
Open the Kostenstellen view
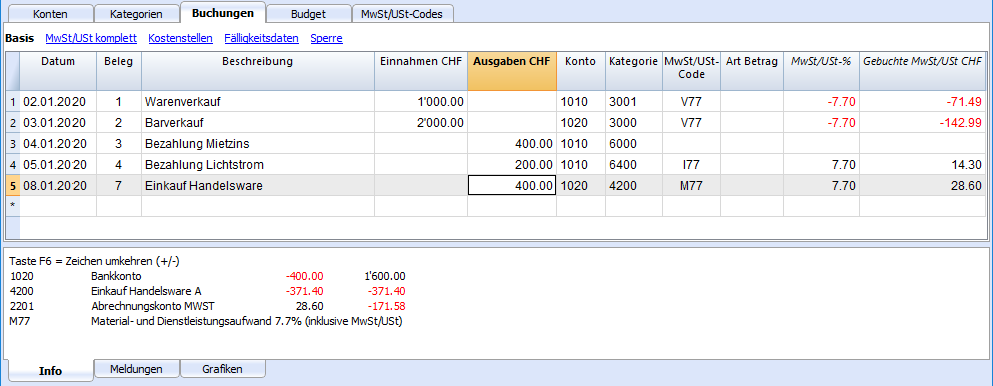(180, 38)
